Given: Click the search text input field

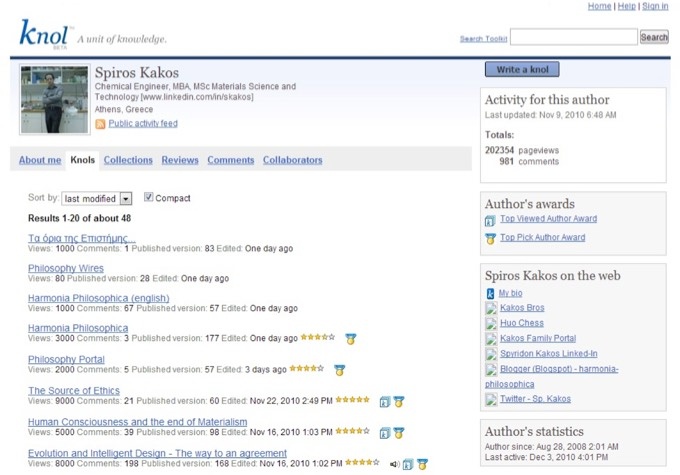Looking at the screenshot, I should coord(573,37).
